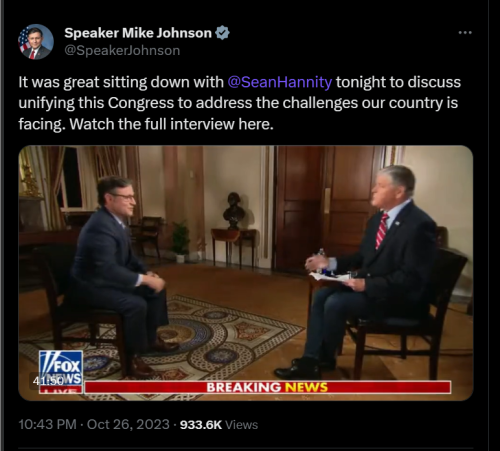Click the blue verified badge icon
Viewport: 500px width, 451px height.
[222, 33]
